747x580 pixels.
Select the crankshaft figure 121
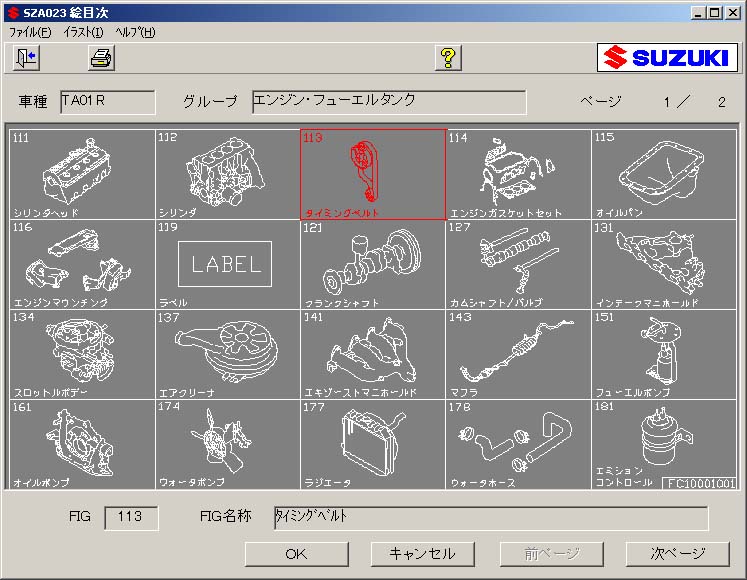[x=373, y=264]
